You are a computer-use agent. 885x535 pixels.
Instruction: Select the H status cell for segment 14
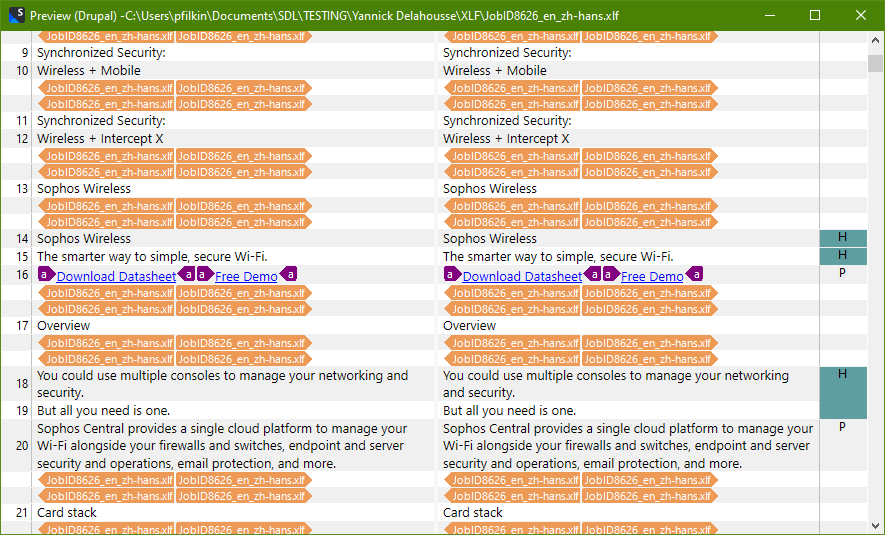click(843, 238)
